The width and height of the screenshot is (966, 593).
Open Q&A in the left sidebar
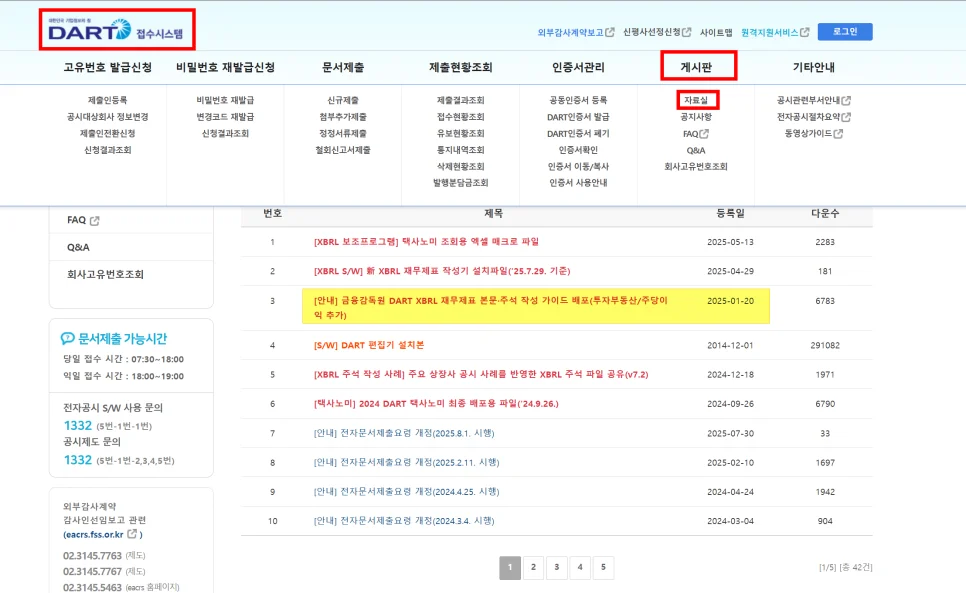click(78, 247)
